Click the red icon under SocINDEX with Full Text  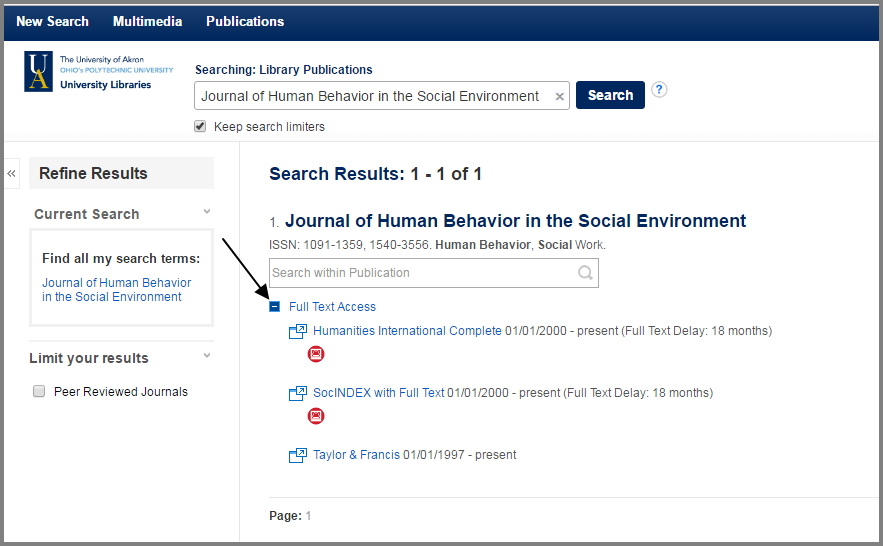[316, 416]
